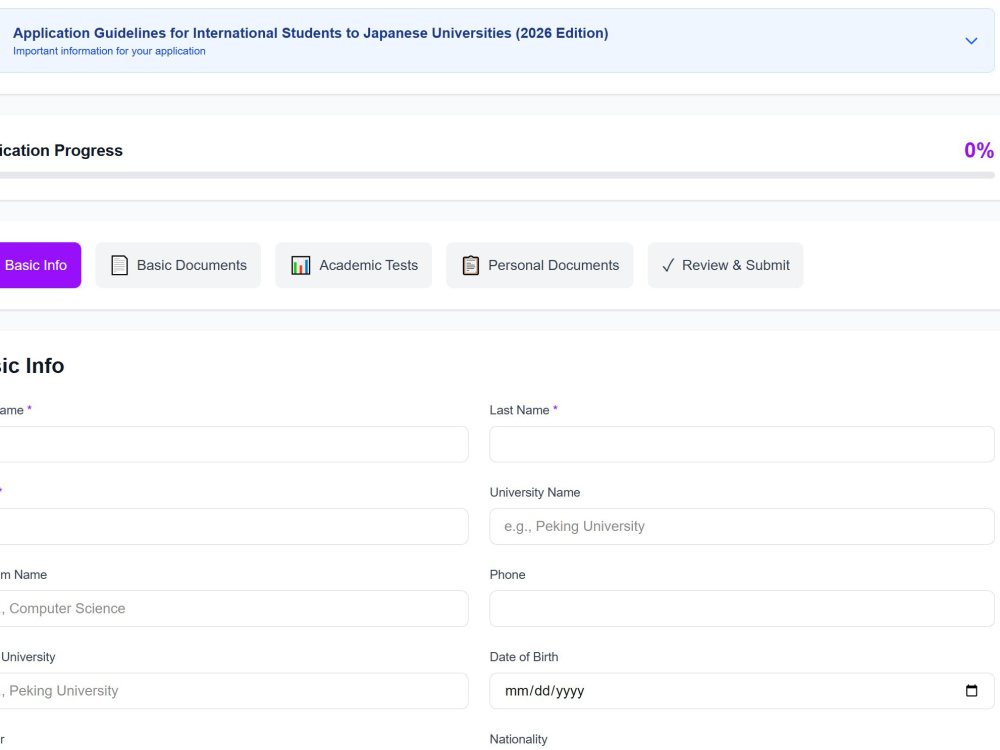This screenshot has width=1000, height=750.
Task: Open the Academic Tests tab
Action: pyautogui.click(x=353, y=265)
